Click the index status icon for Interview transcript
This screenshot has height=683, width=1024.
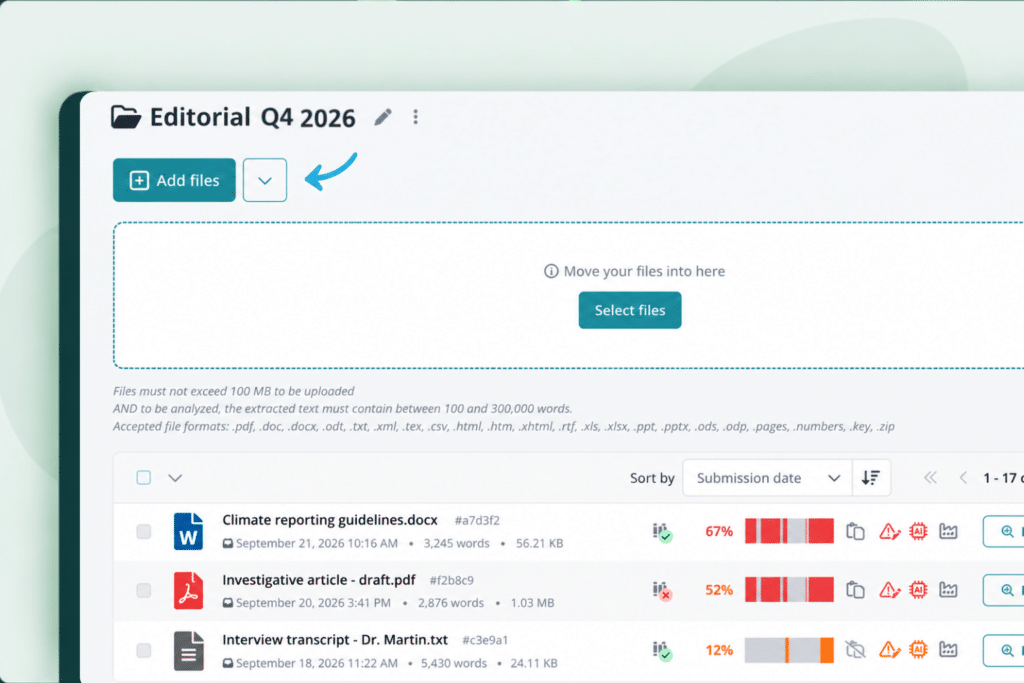tap(662, 651)
